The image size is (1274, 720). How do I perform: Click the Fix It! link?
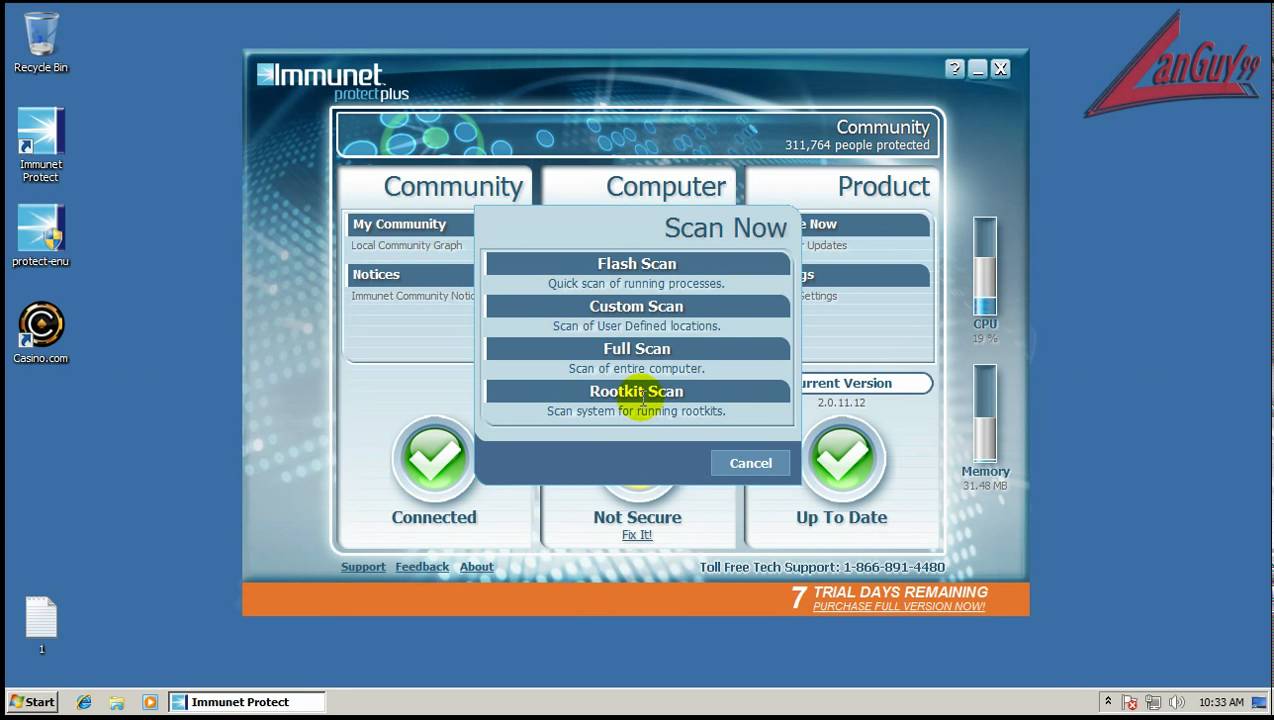[637, 535]
